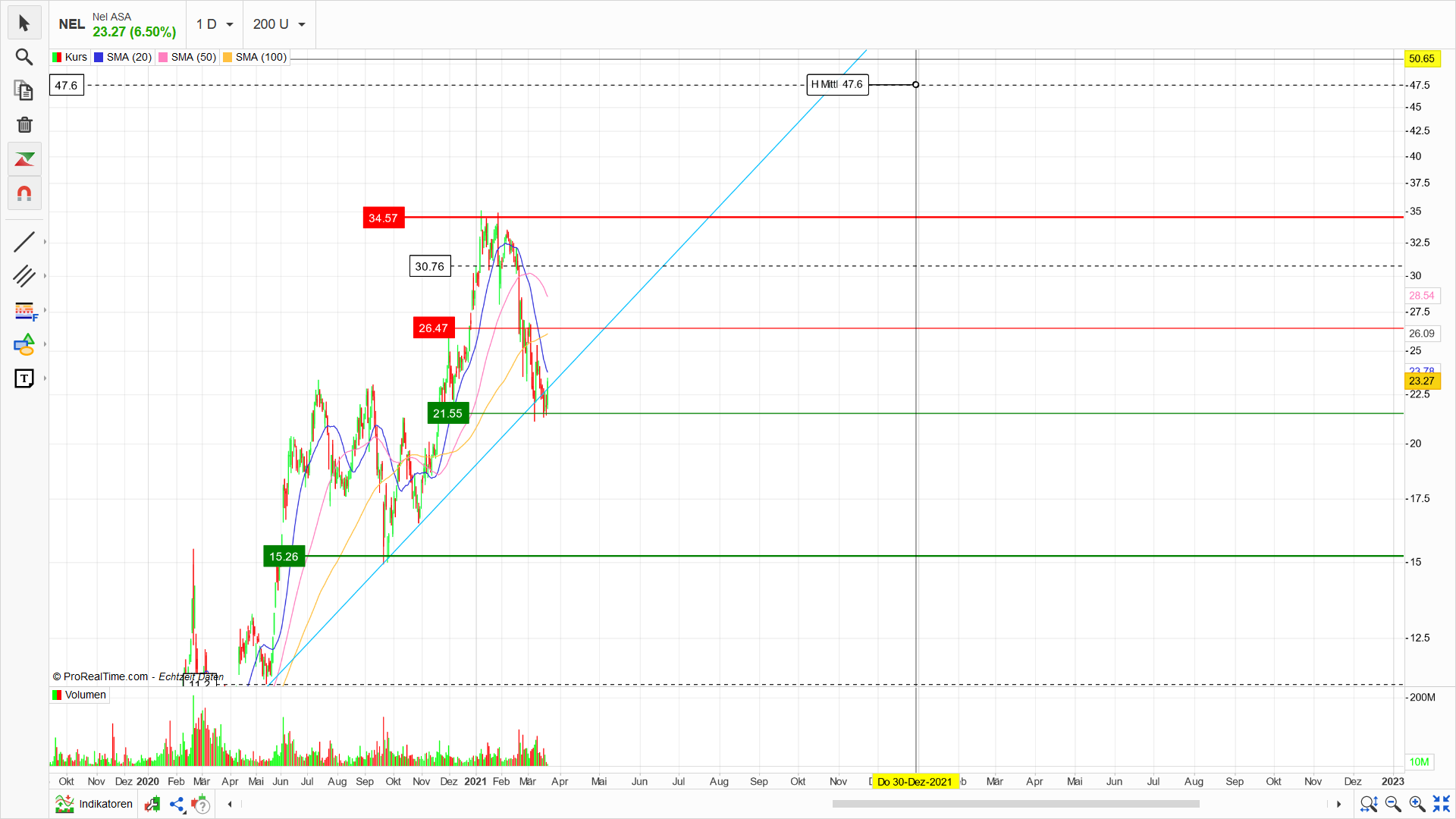Click the candle help question-mark button
The image size is (1456, 819).
coord(201,805)
